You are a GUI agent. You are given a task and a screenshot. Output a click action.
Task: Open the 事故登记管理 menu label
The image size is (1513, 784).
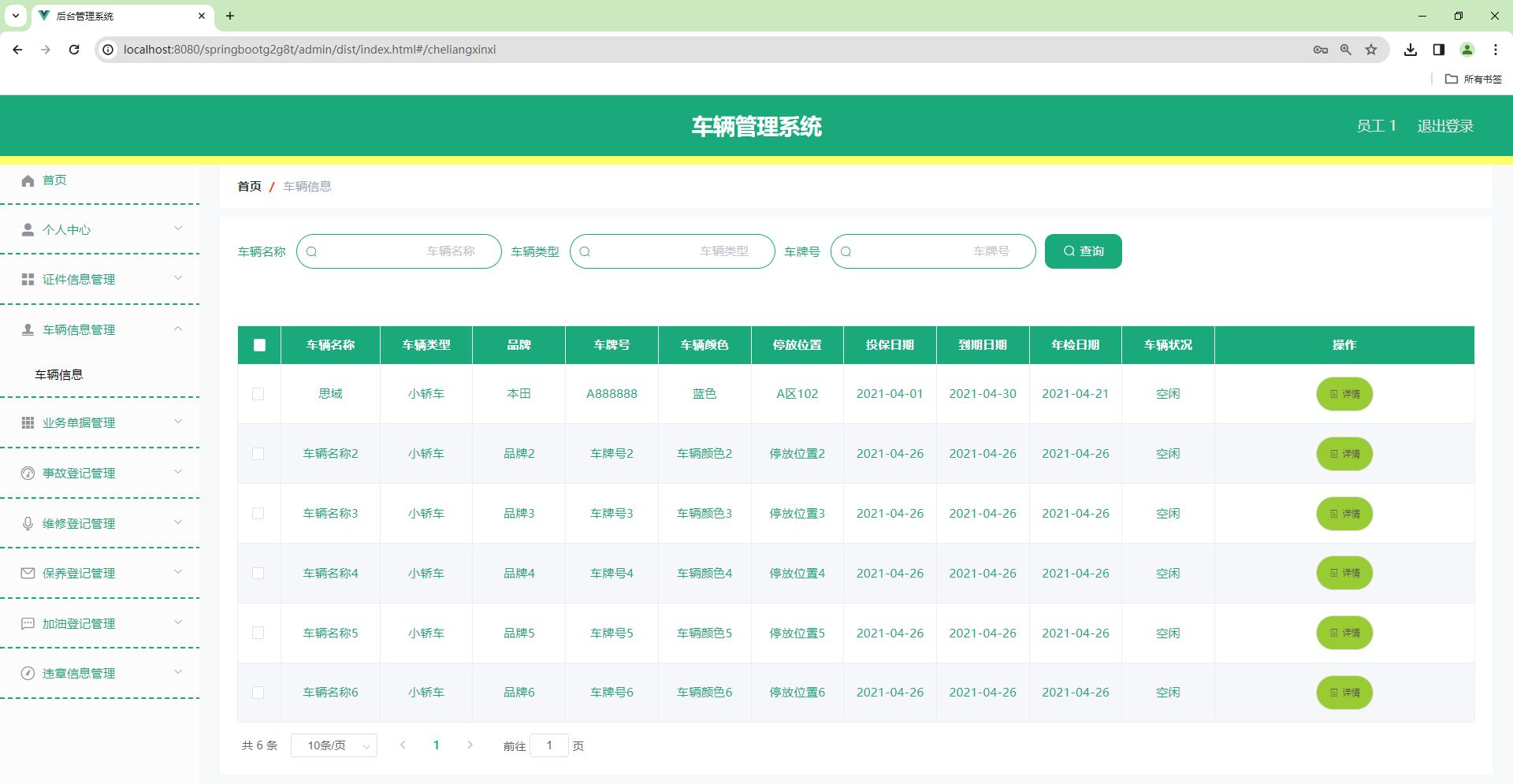click(79, 473)
